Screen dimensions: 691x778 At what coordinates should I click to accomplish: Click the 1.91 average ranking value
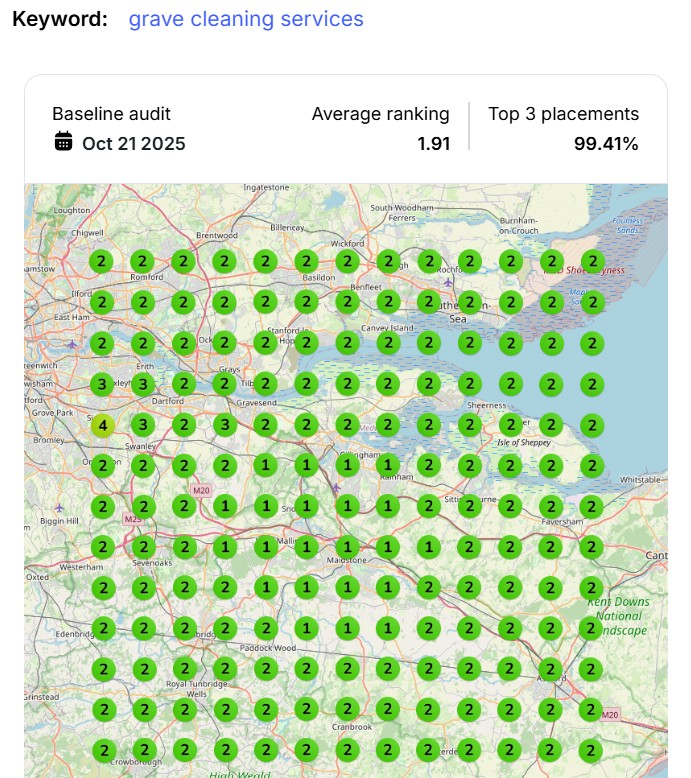433,143
